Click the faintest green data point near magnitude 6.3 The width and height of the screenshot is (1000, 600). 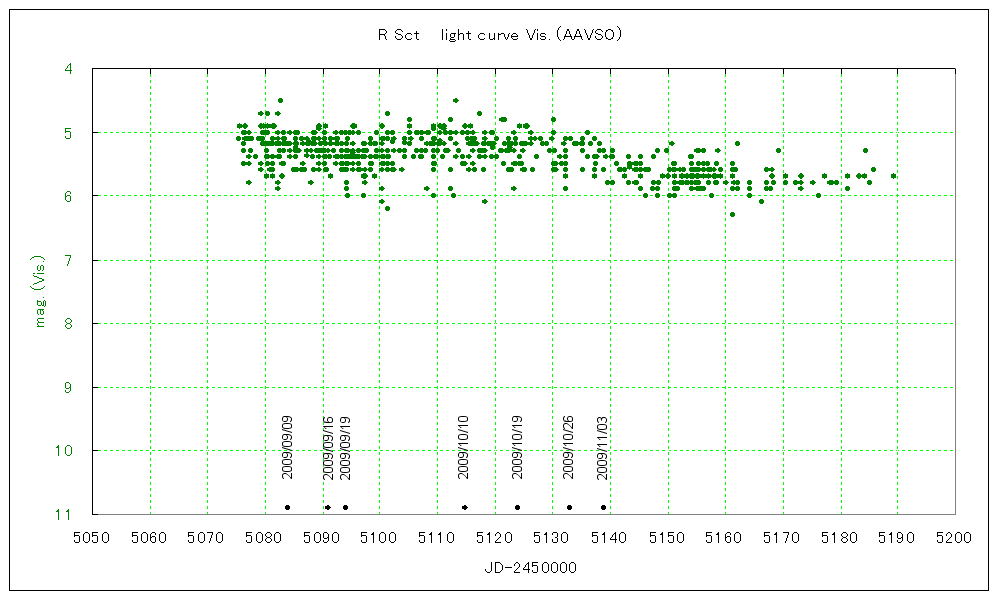(732, 214)
